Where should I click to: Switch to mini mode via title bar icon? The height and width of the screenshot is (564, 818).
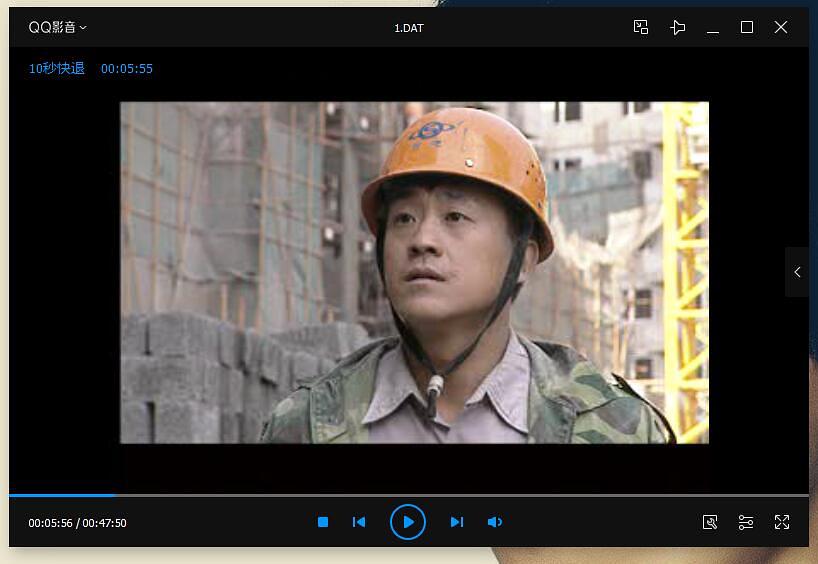(x=641, y=27)
